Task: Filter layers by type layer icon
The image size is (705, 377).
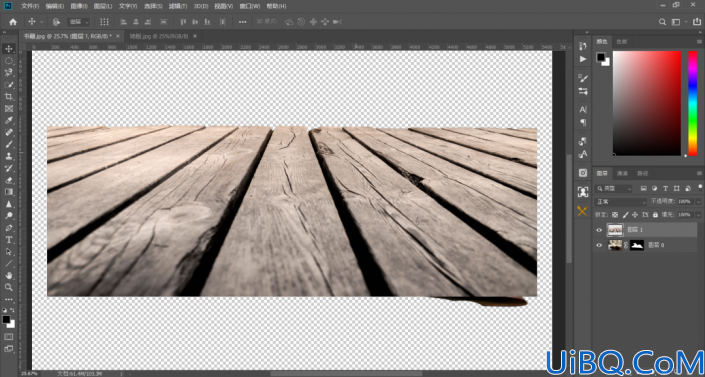Action: pos(665,188)
